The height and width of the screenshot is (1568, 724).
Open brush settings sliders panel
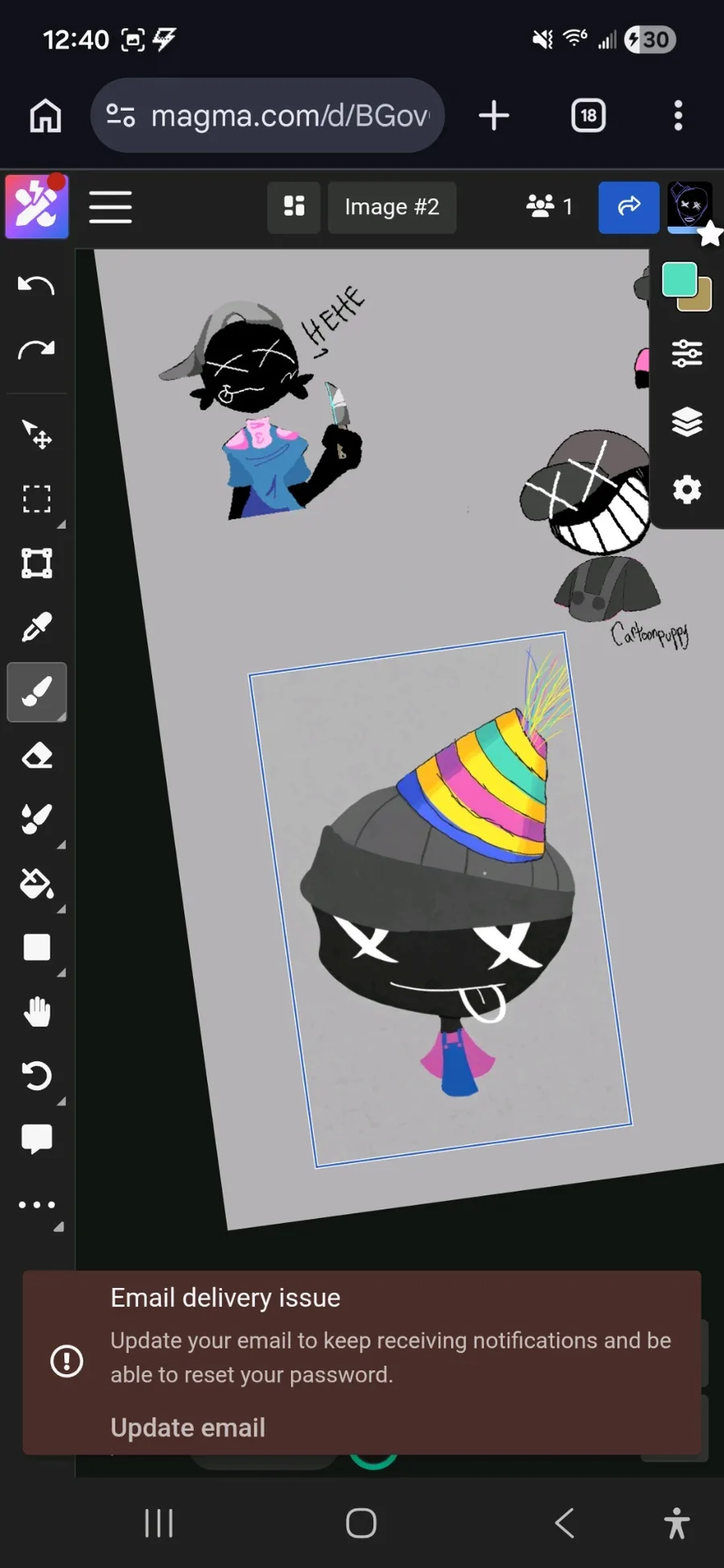click(x=687, y=353)
